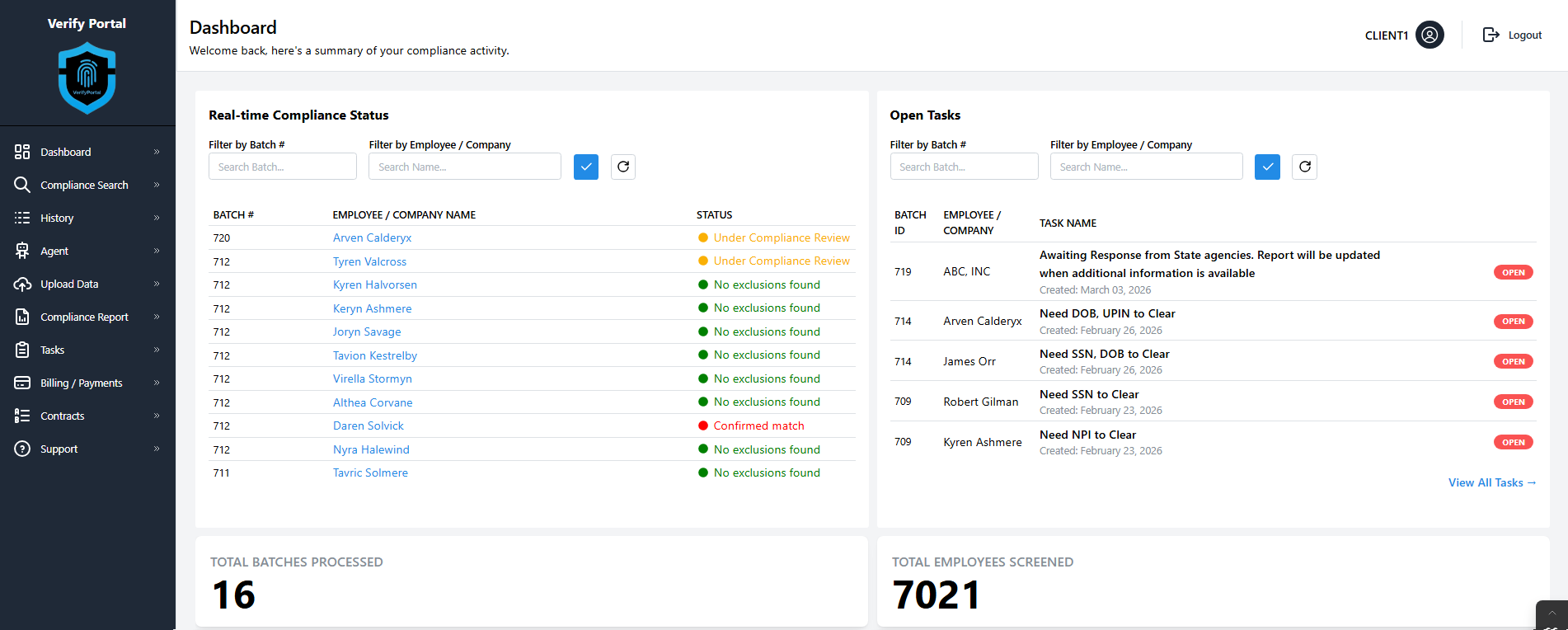Click OPEN badge for Robert Gilman task

tap(1514, 402)
